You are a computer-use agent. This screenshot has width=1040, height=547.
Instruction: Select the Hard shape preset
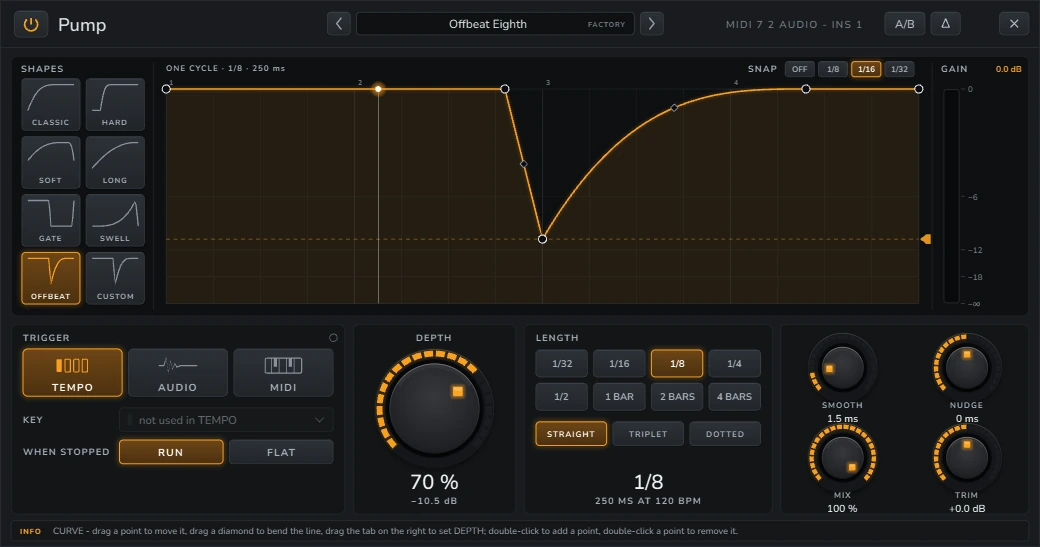pos(115,104)
